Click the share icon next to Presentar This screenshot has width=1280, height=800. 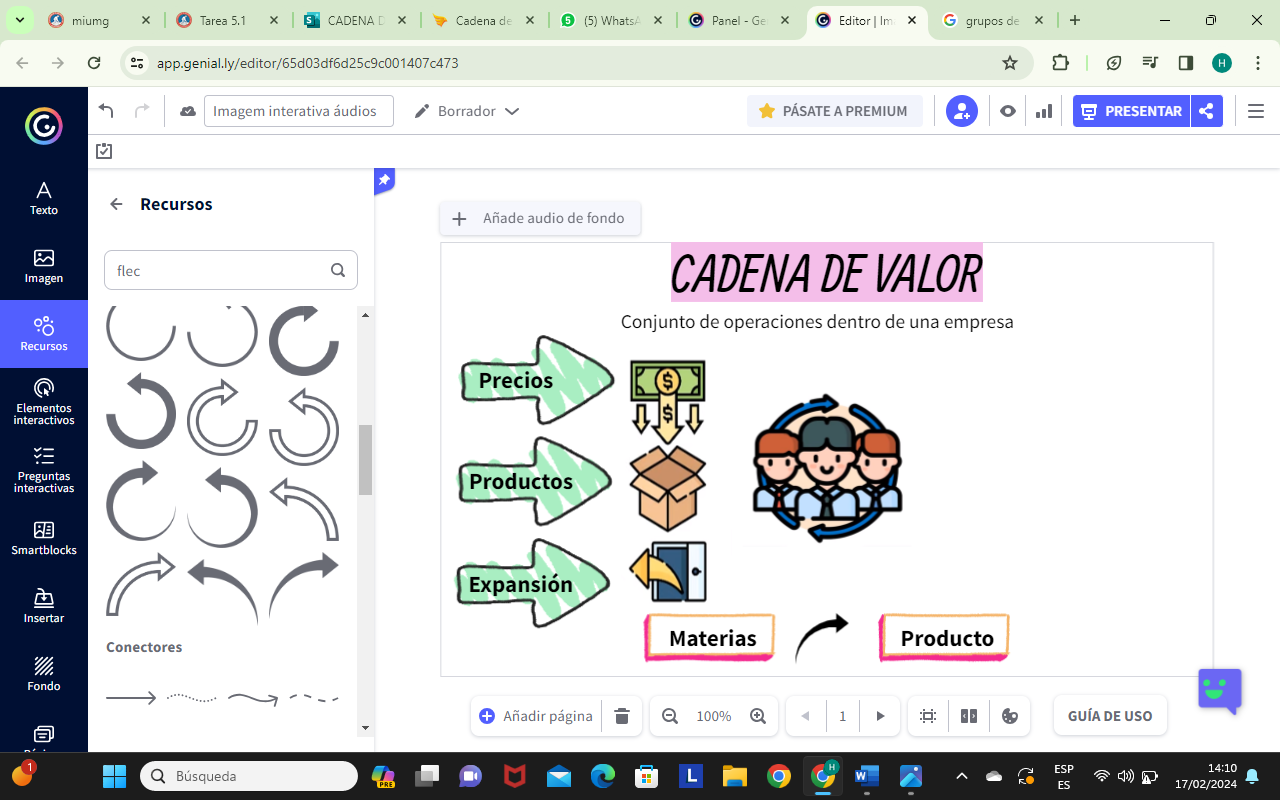1207,111
